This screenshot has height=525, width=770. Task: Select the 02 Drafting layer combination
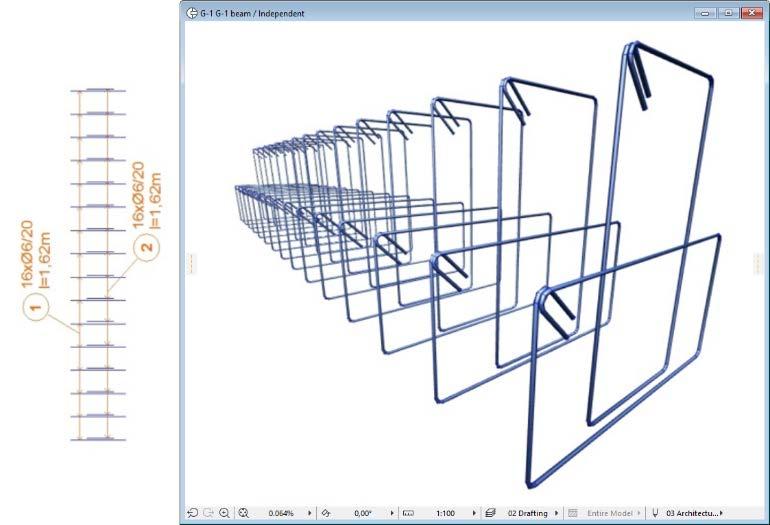pyautogui.click(x=527, y=513)
